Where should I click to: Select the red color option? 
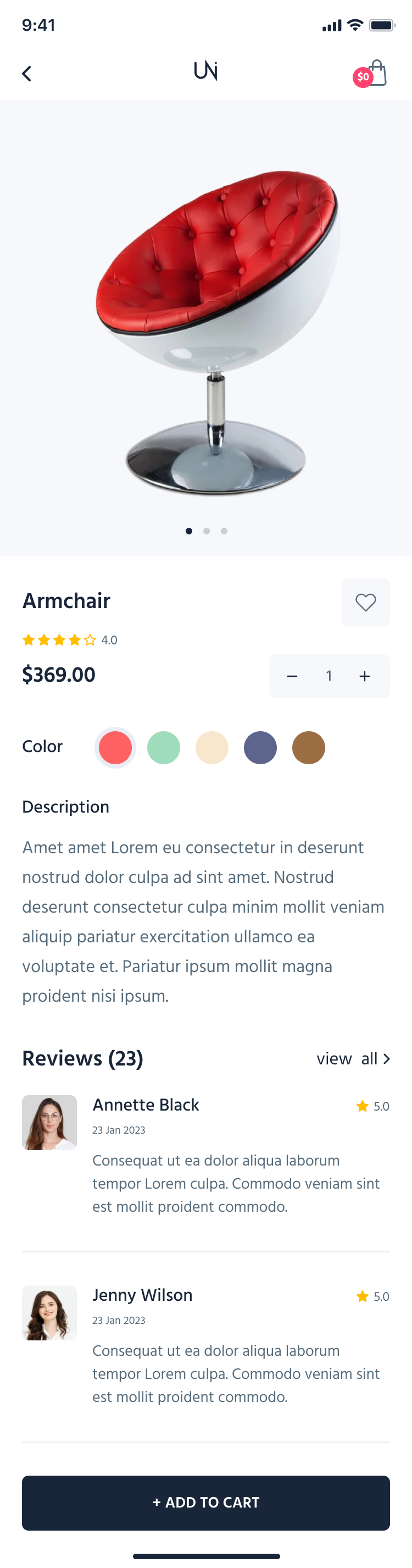tap(115, 748)
